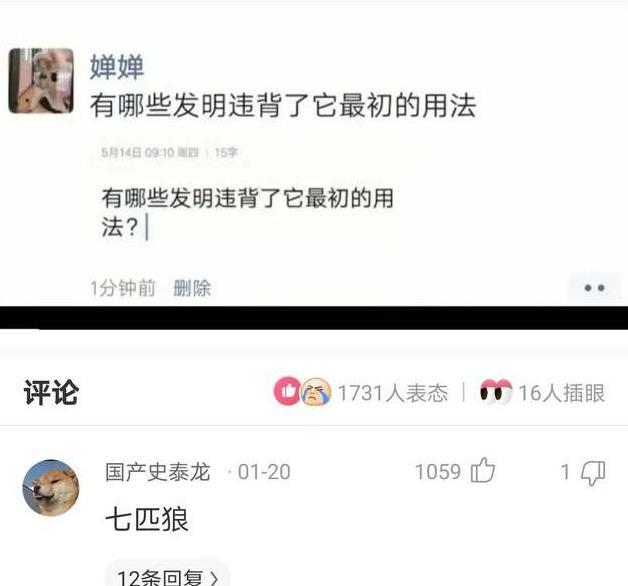Delete the post via 删除
This screenshot has height=586, width=628.
(192, 288)
